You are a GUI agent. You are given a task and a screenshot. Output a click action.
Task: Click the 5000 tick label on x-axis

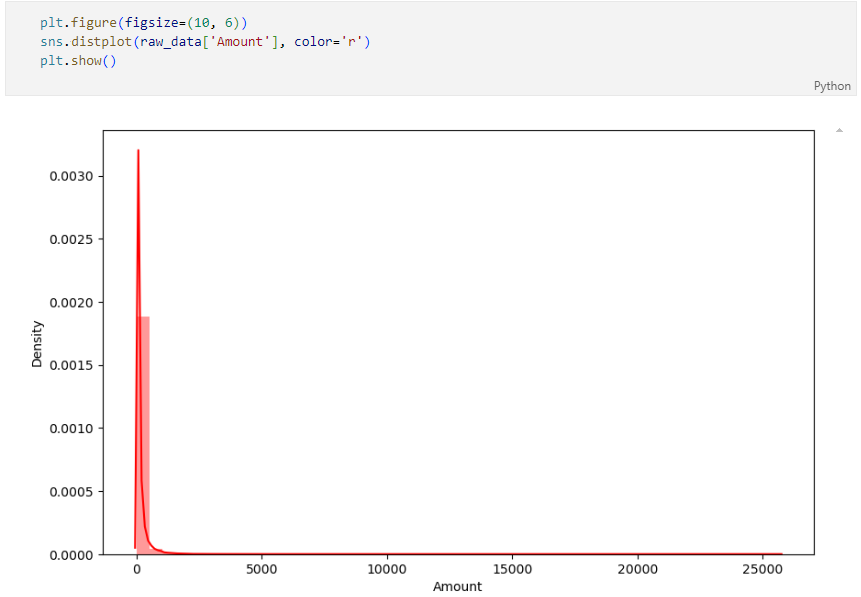click(x=261, y=570)
